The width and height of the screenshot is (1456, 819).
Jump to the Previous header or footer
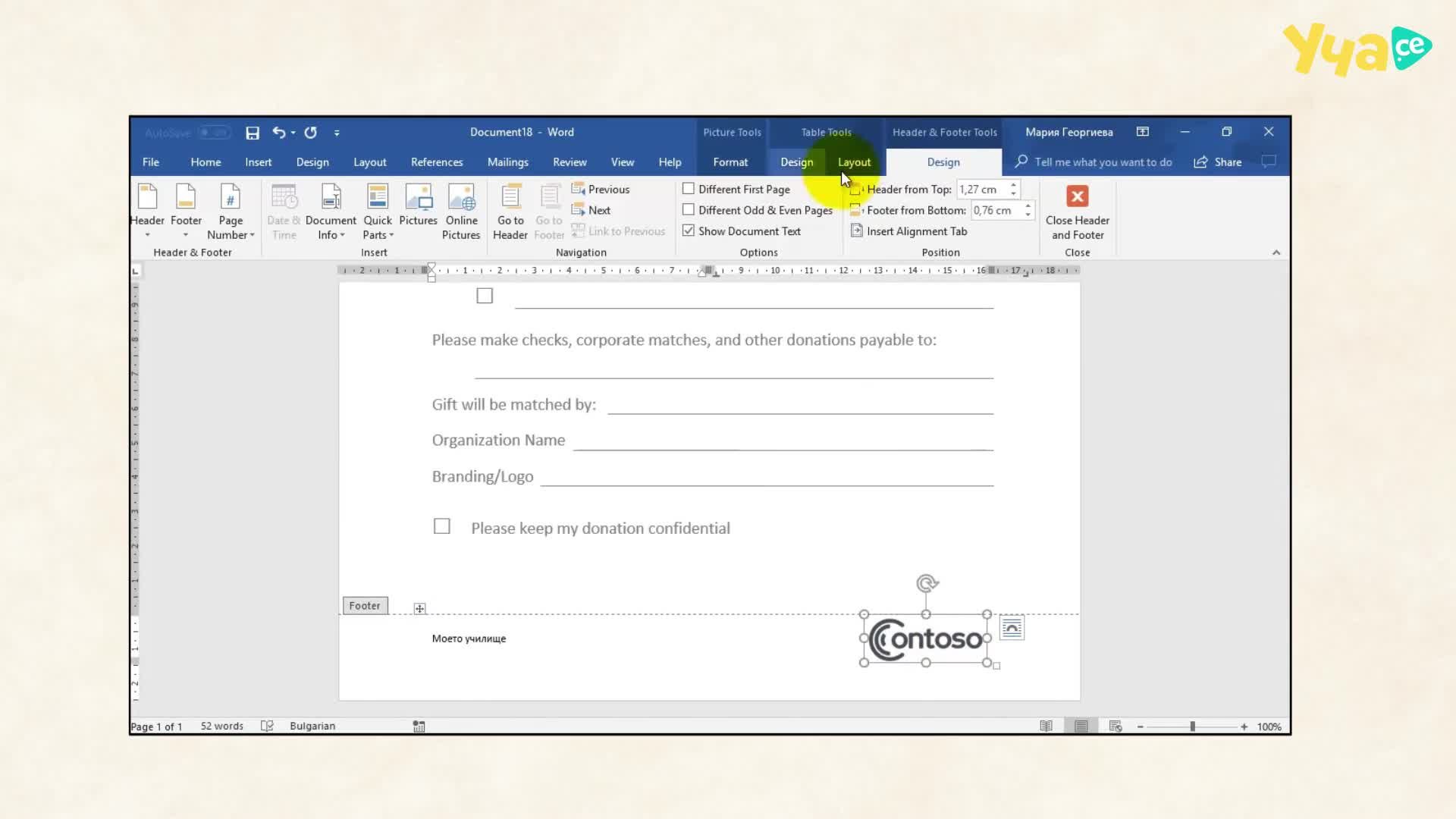601,190
